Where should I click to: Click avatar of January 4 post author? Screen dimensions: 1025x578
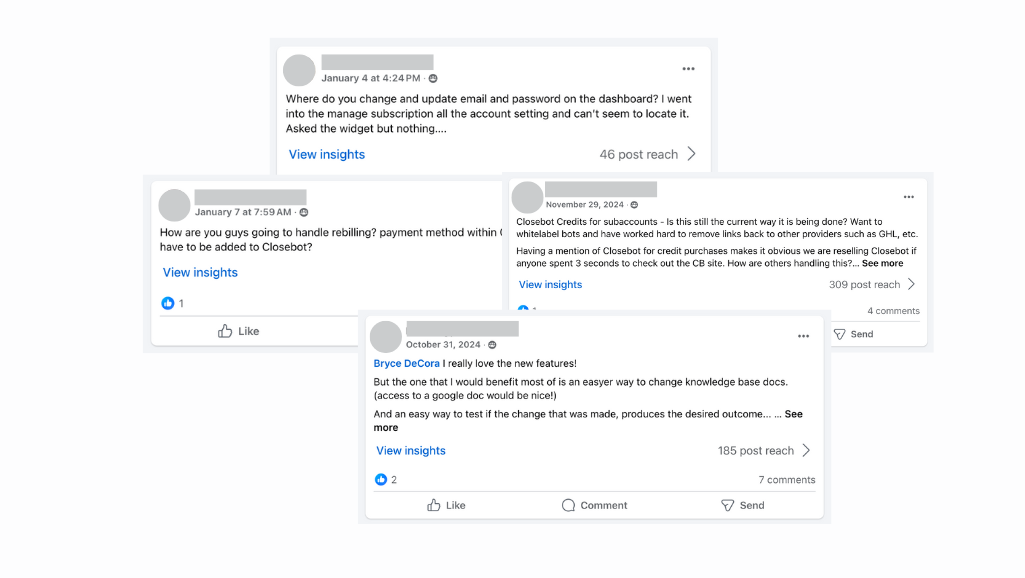[x=299, y=71]
